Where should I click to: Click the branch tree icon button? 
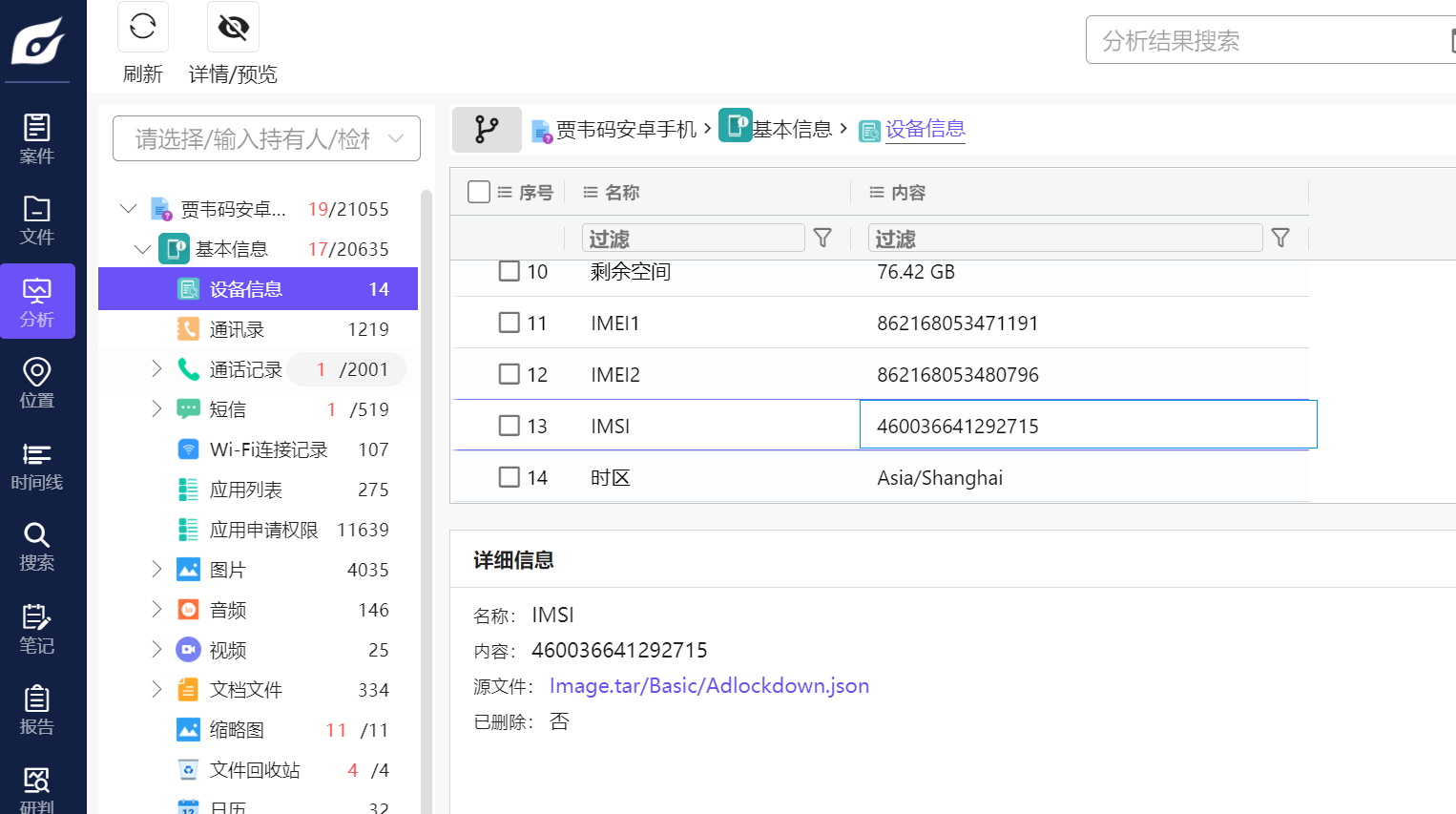(x=487, y=130)
